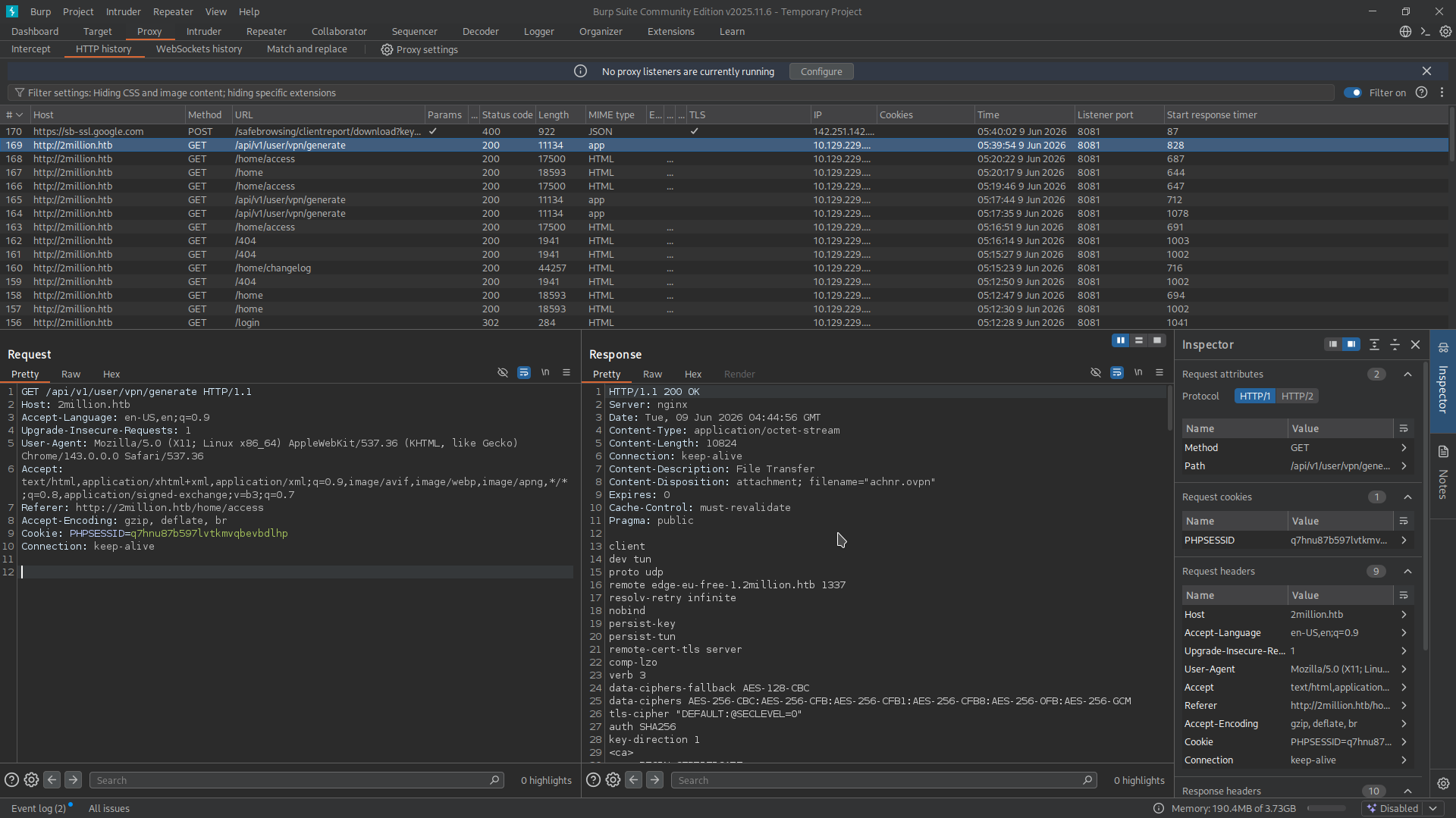Sort history by Status code column

pos(507,114)
